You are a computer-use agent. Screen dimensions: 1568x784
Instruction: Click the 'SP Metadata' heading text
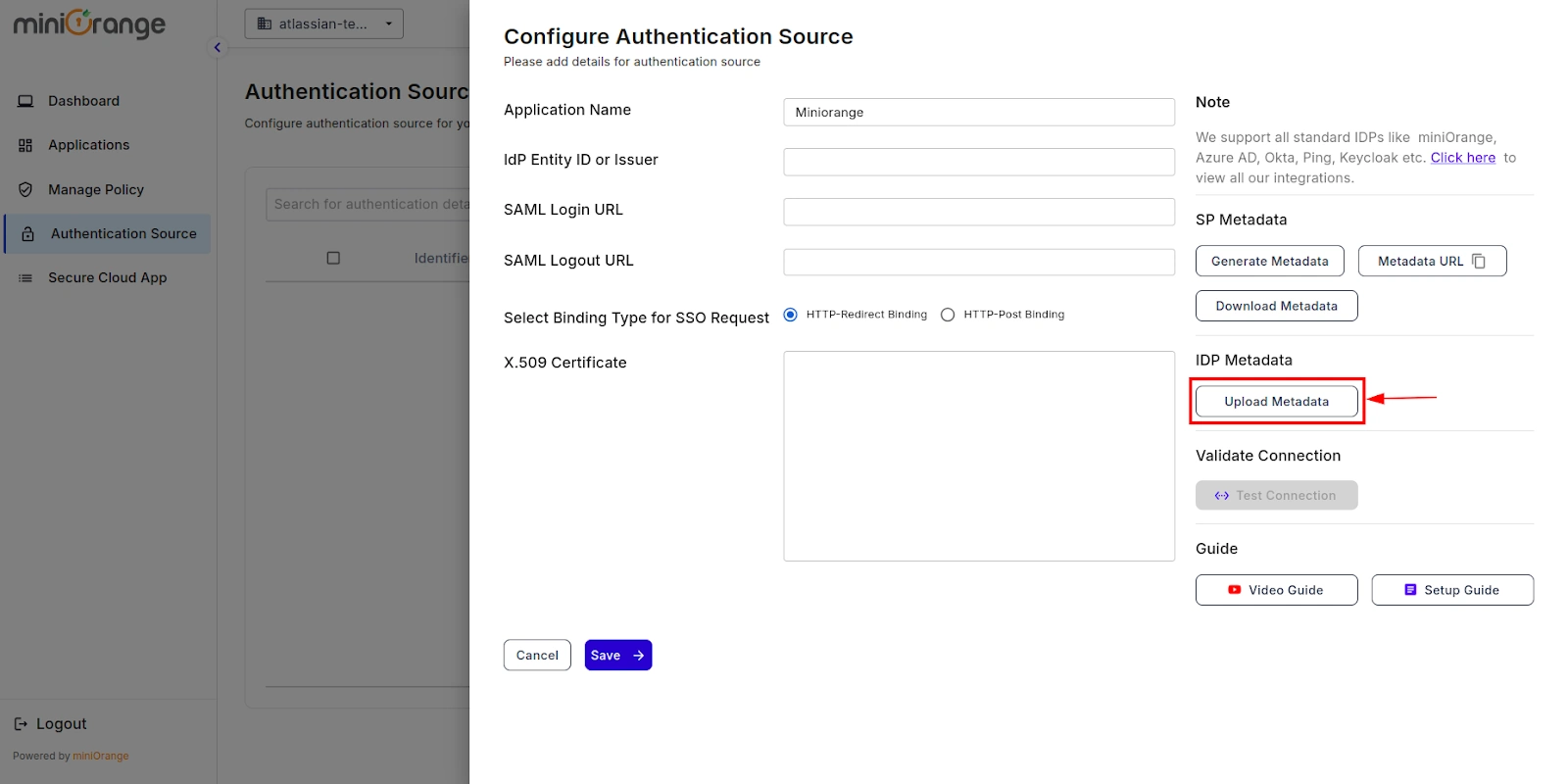(x=1241, y=220)
